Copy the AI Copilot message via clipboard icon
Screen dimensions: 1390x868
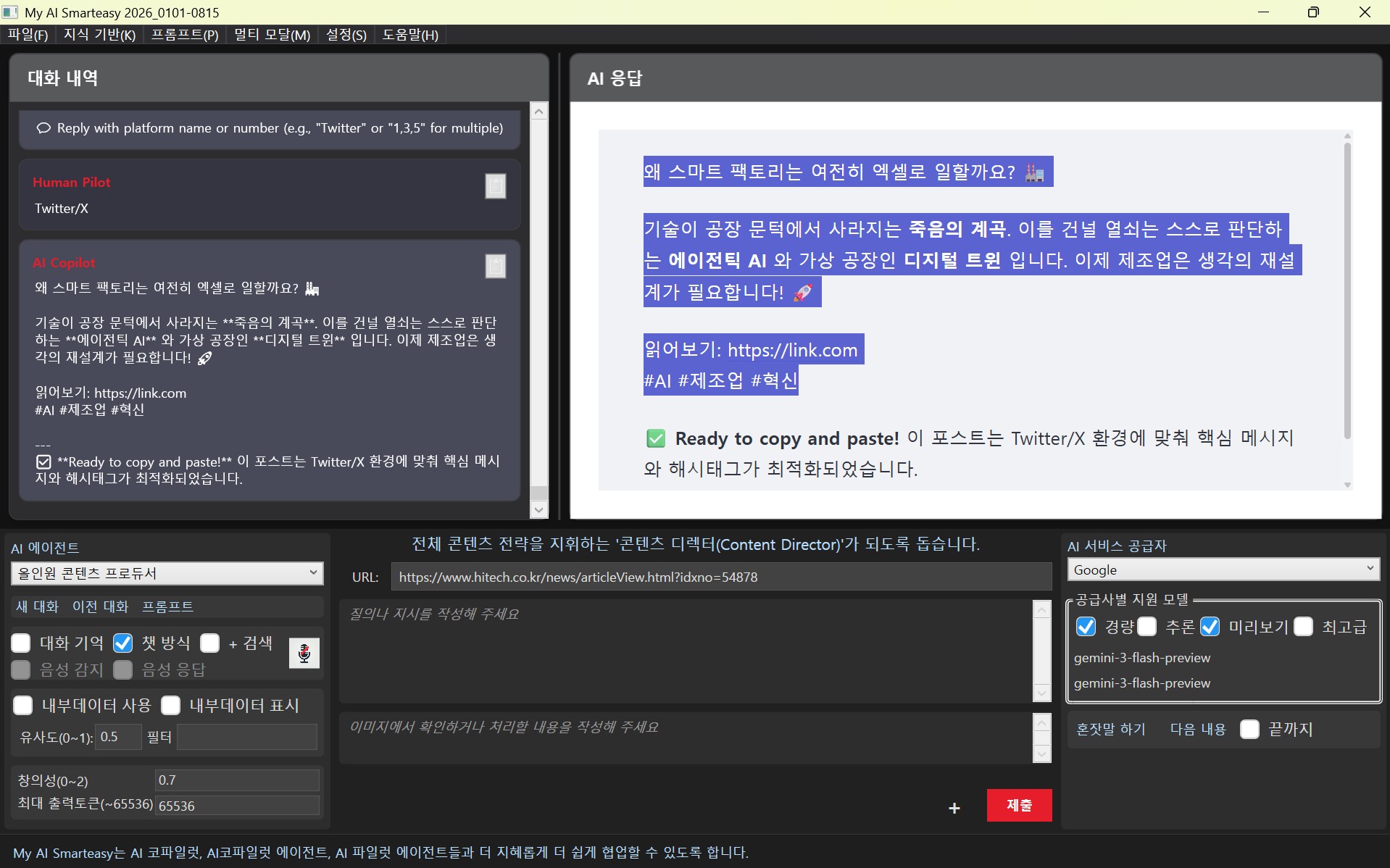coord(495,266)
